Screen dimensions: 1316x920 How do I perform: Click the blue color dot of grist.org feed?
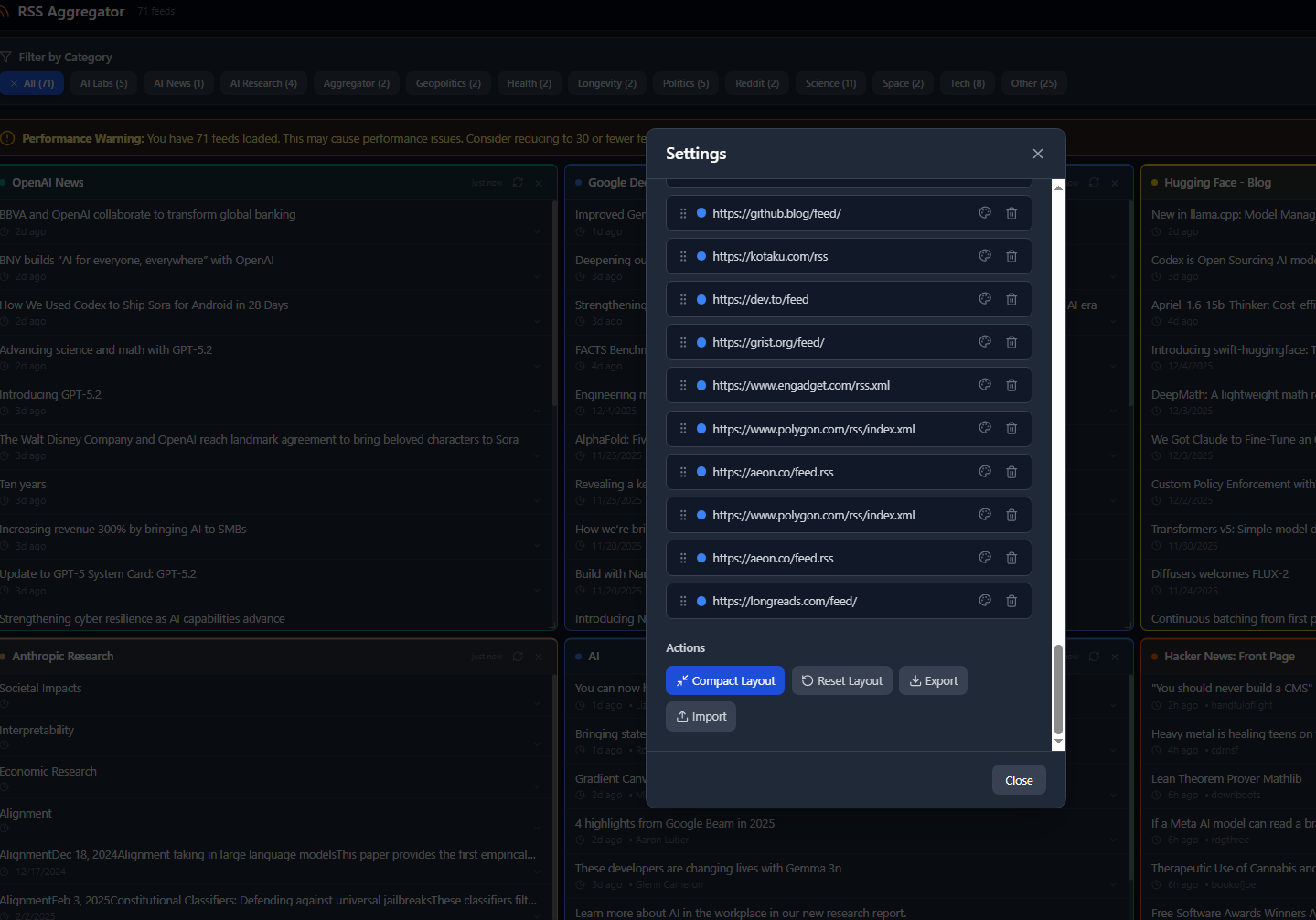701,342
